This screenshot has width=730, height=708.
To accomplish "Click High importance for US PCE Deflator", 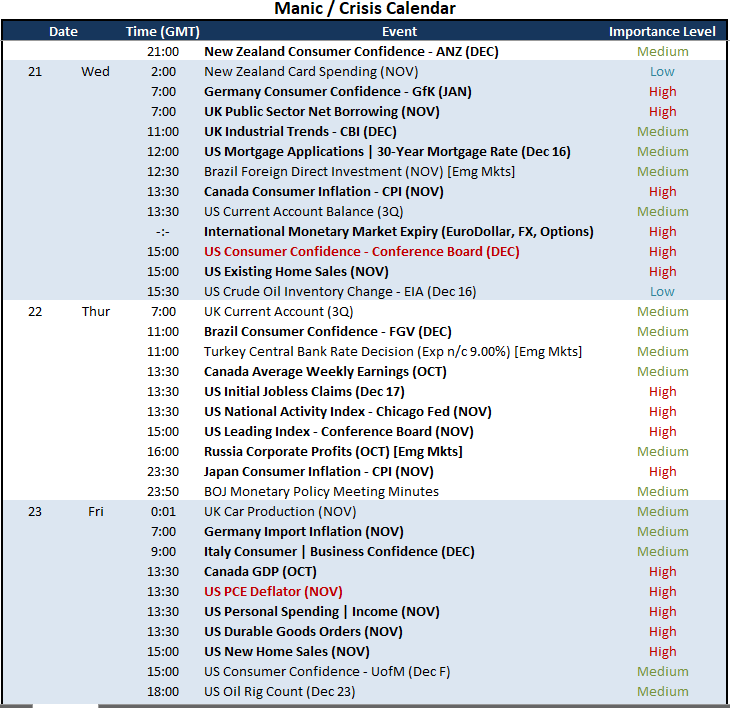I will tap(662, 592).
